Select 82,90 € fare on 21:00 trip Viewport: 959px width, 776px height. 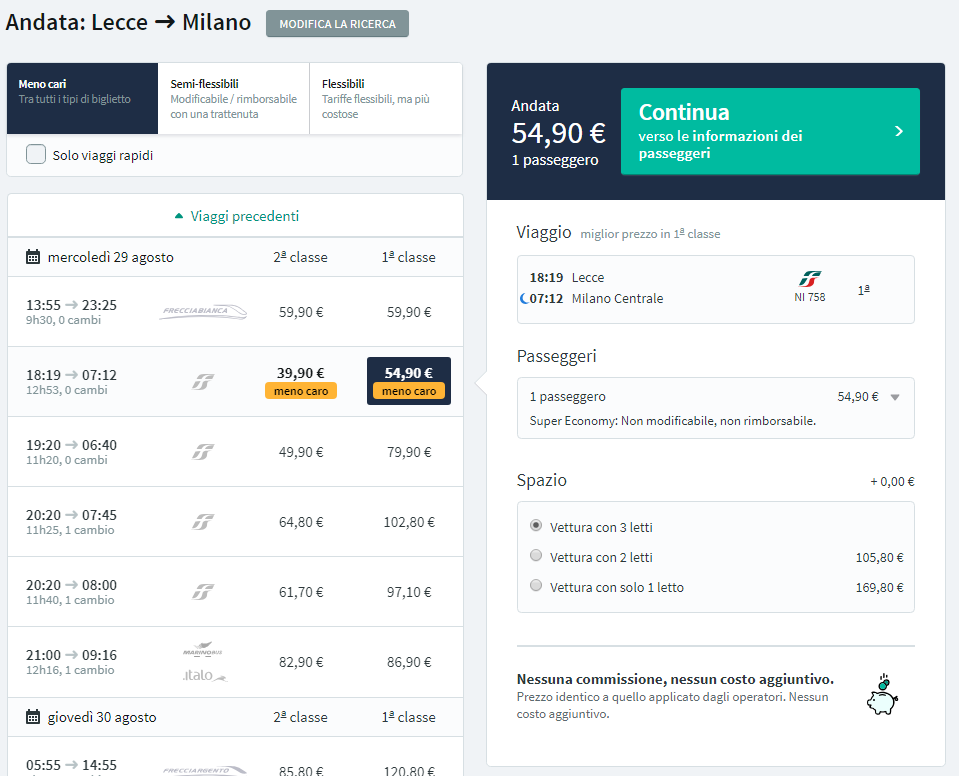point(301,662)
